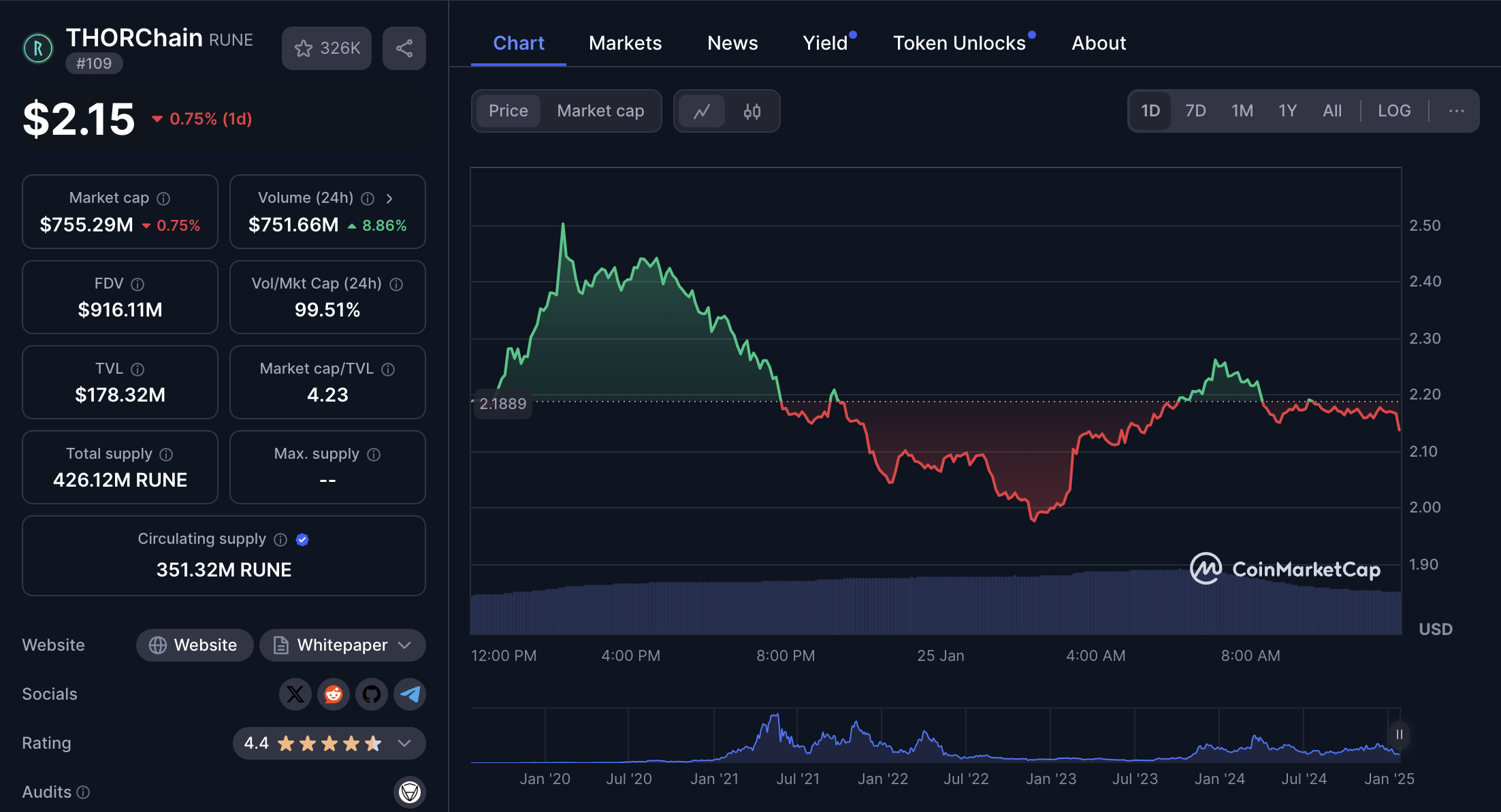Click verified circulating supply badge

coord(303,540)
